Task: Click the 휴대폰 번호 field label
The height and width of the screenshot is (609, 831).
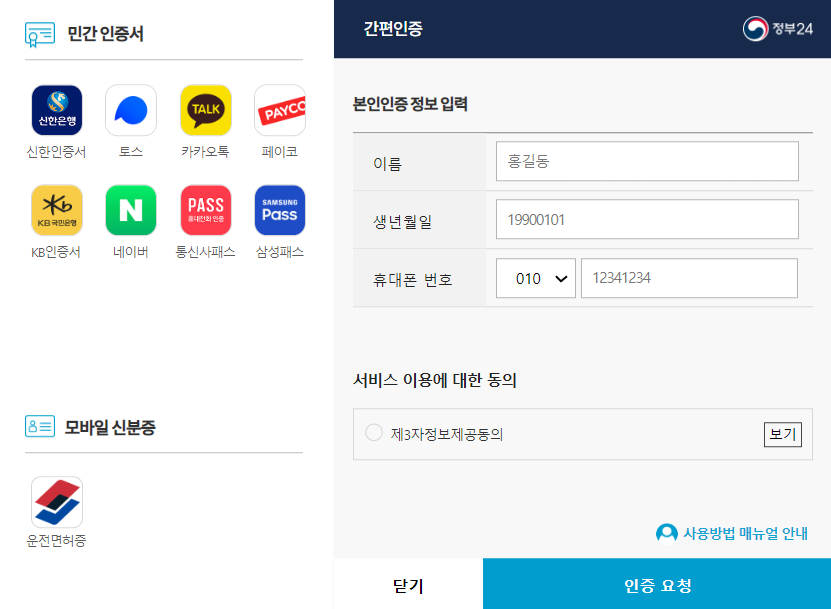Action: (413, 279)
